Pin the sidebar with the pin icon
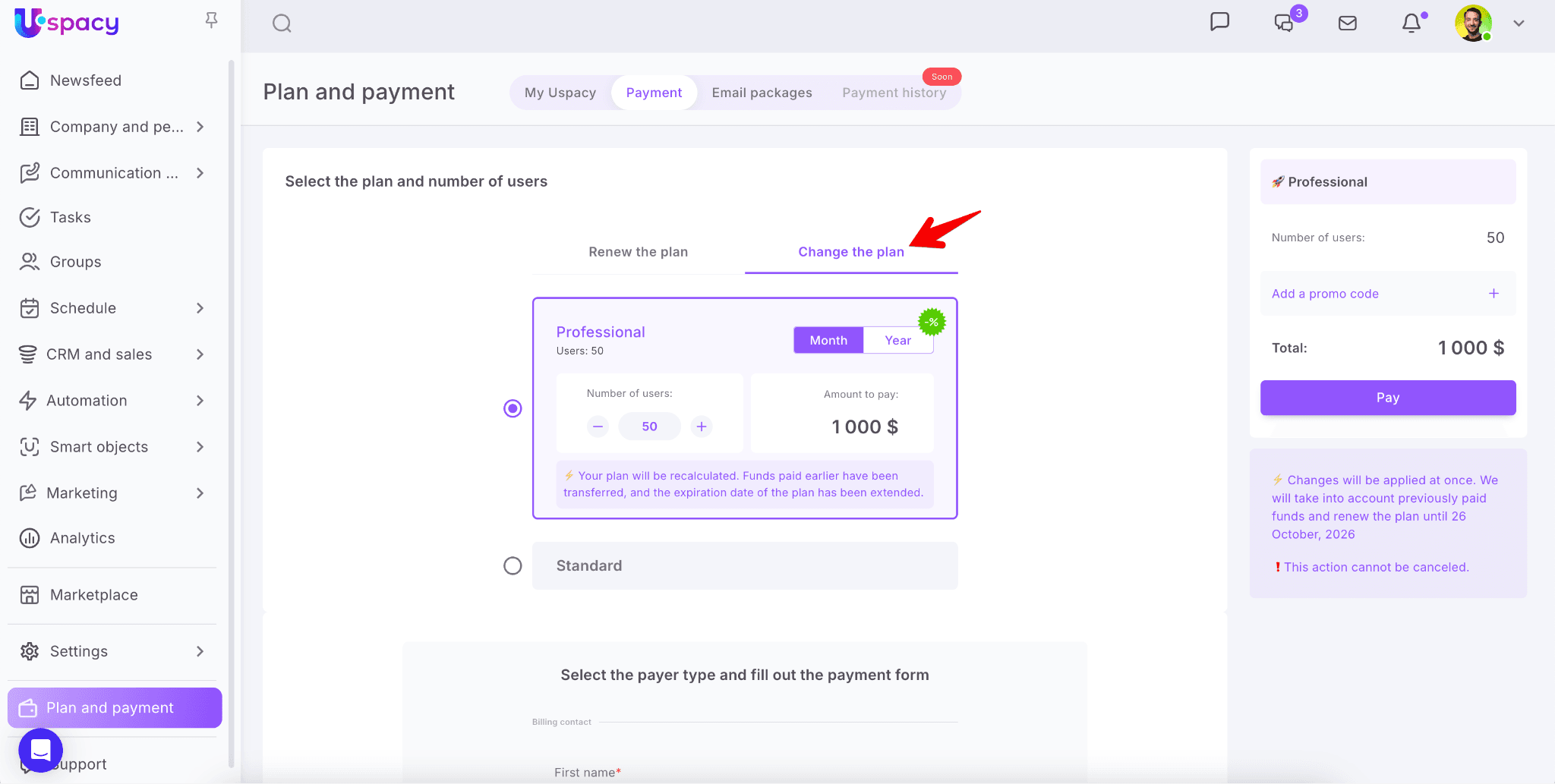This screenshot has height=784, width=1555. tap(212, 20)
